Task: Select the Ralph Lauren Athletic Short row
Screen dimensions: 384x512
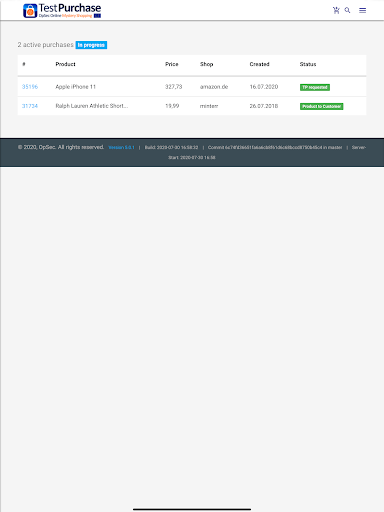Action: tap(192, 106)
